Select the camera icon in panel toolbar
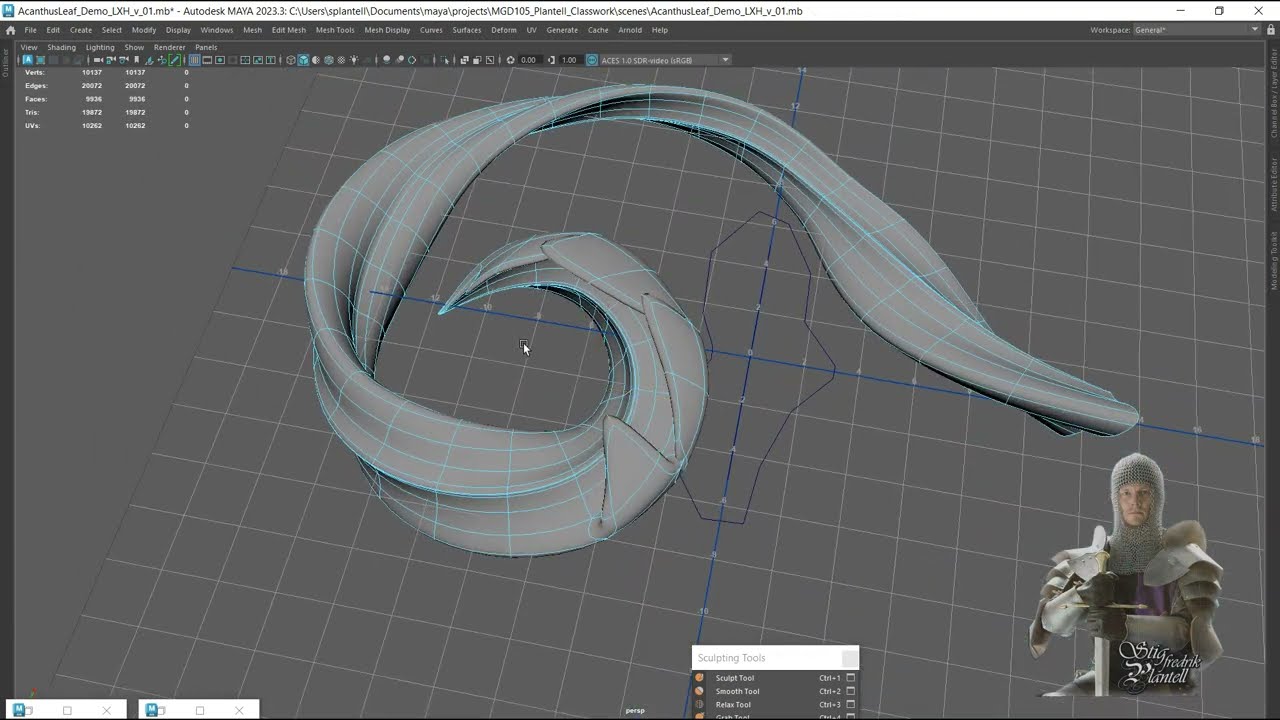This screenshot has height=720, width=1280. (98, 60)
